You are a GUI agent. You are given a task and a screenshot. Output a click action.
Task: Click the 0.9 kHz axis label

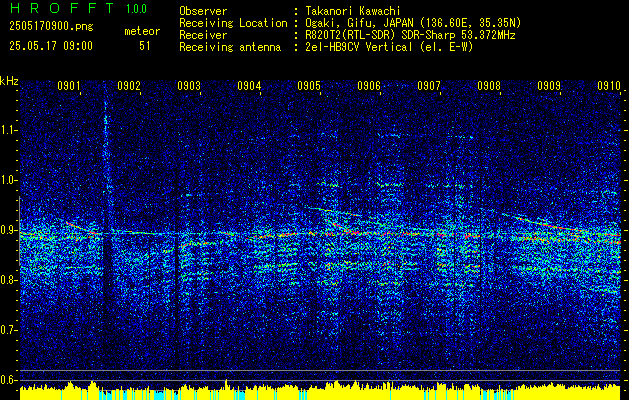8,230
